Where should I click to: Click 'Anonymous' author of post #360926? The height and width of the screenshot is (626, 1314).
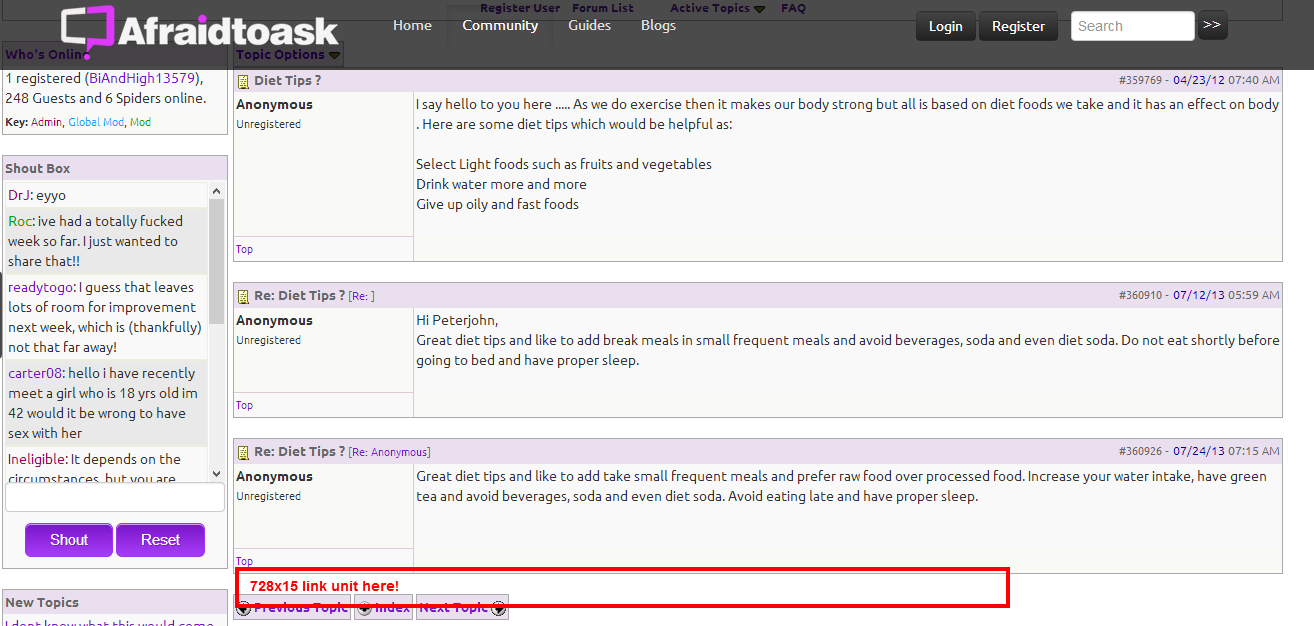pos(274,477)
